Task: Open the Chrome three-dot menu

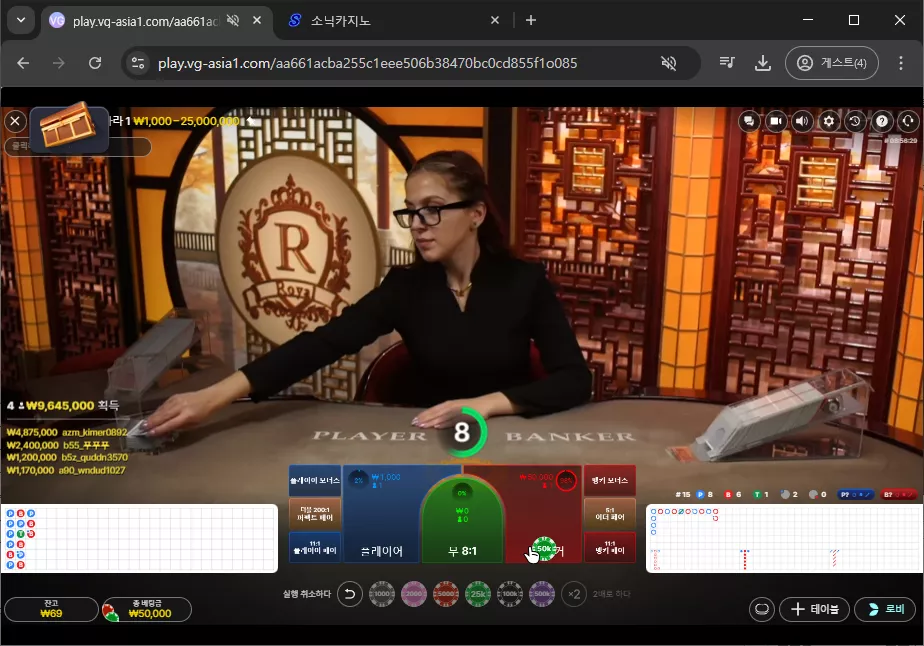Action: (x=901, y=63)
